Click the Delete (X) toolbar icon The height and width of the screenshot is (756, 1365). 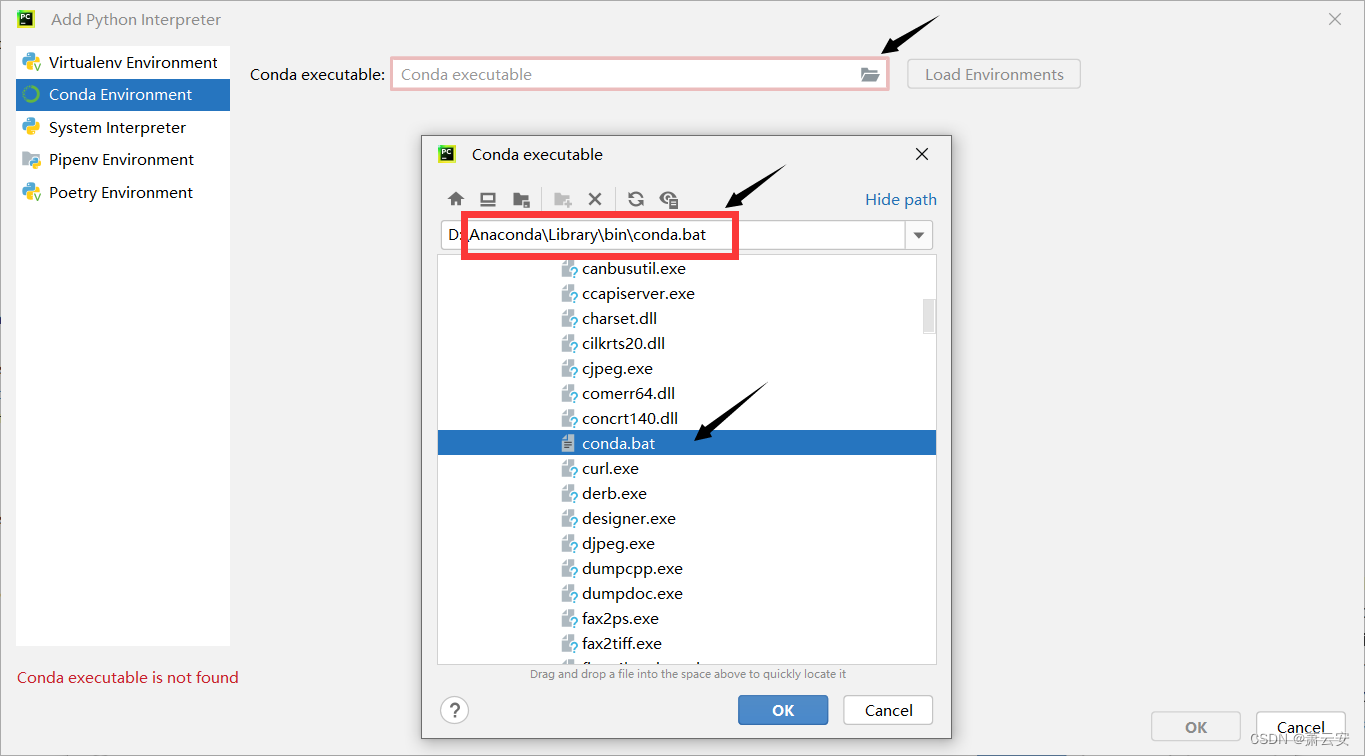point(595,199)
